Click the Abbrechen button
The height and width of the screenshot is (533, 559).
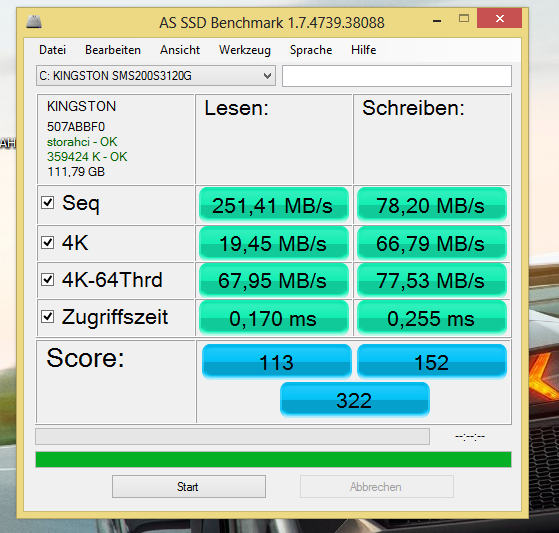tap(377, 486)
